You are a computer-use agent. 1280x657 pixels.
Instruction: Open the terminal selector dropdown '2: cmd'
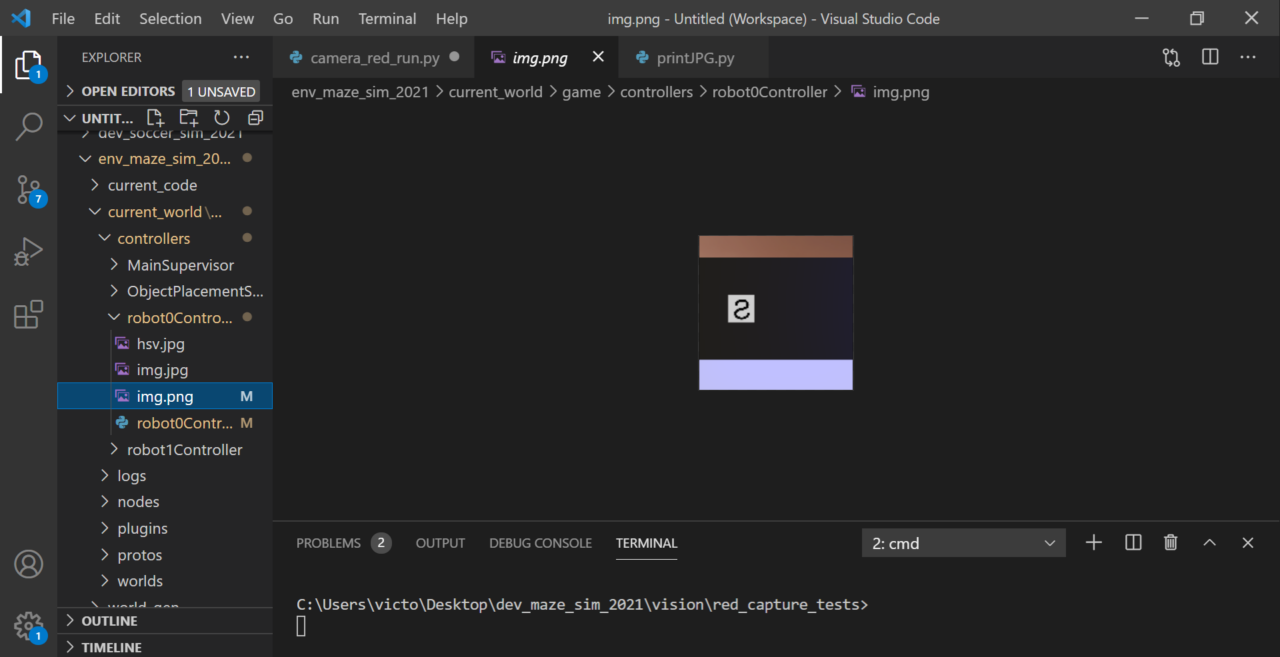963,543
